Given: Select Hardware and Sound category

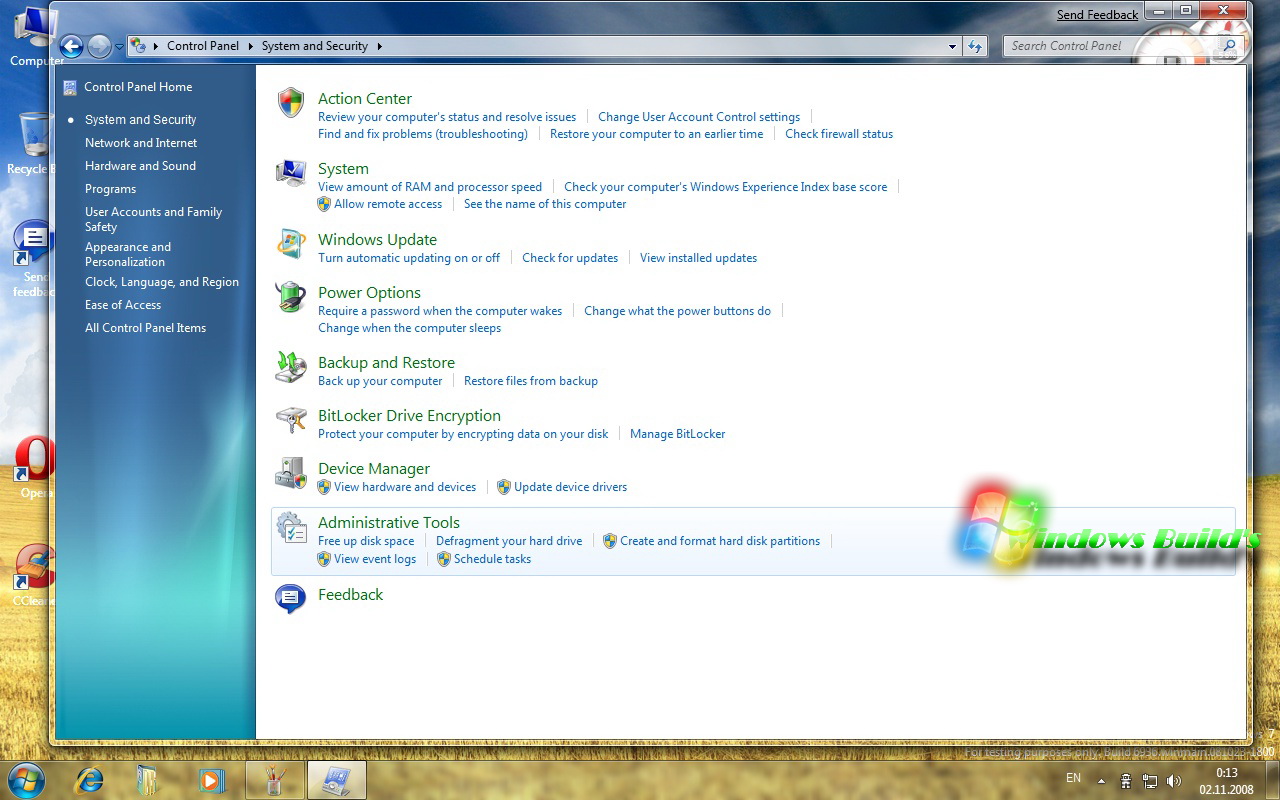Looking at the screenshot, I should coord(140,166).
